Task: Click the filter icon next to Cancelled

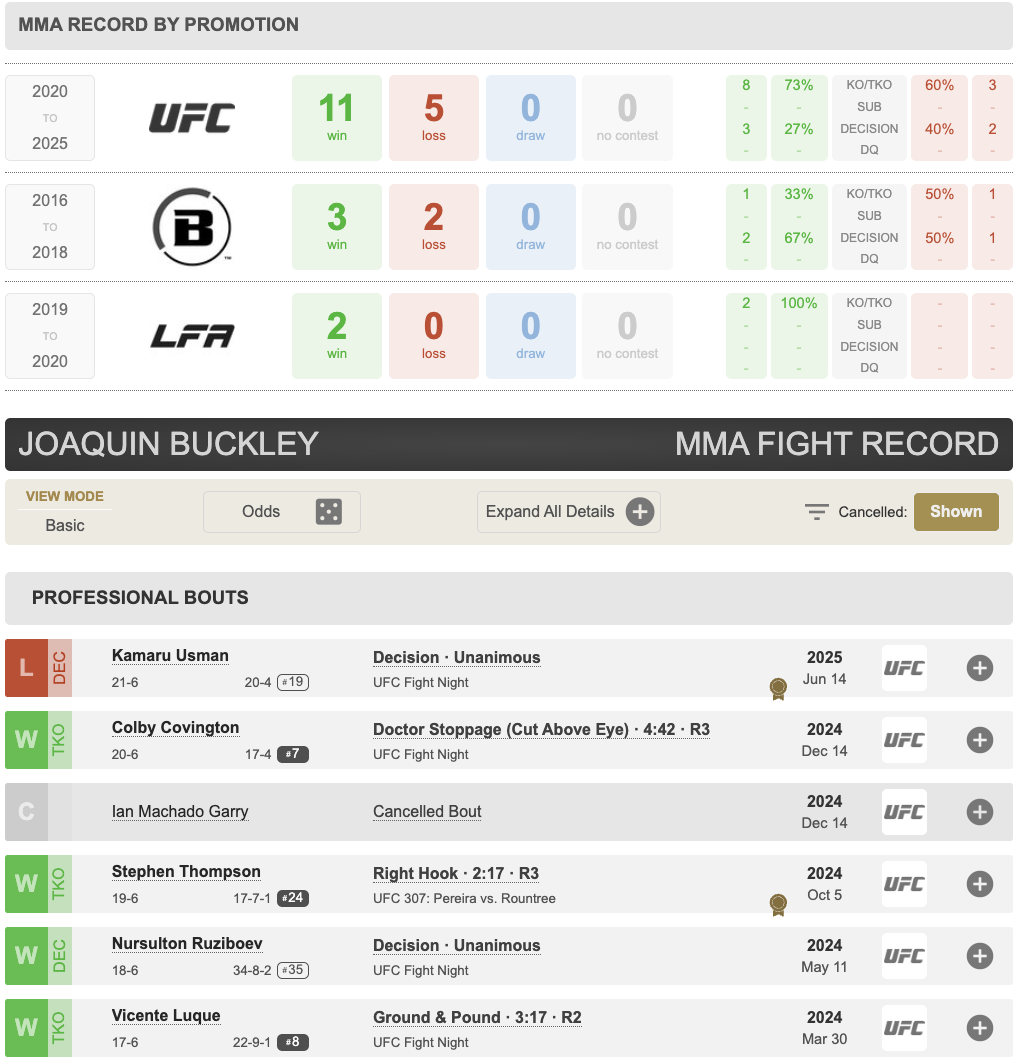Action: [x=817, y=512]
